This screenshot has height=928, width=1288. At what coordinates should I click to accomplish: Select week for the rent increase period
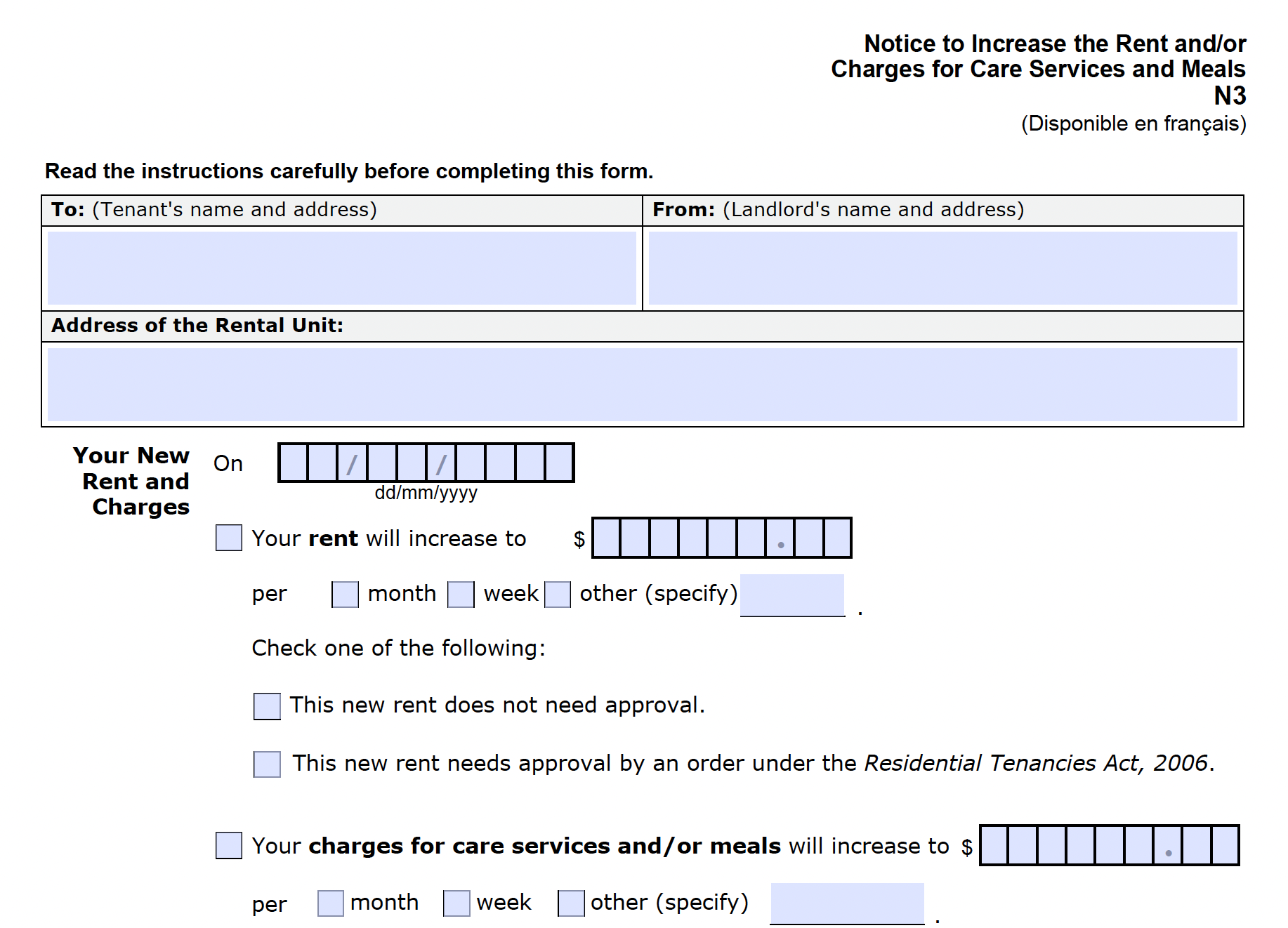(461, 593)
